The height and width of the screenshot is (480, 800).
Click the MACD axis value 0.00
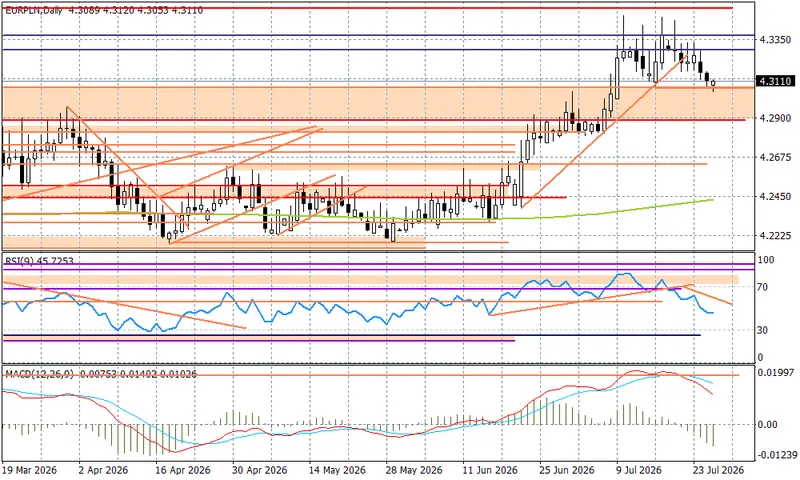click(x=768, y=424)
